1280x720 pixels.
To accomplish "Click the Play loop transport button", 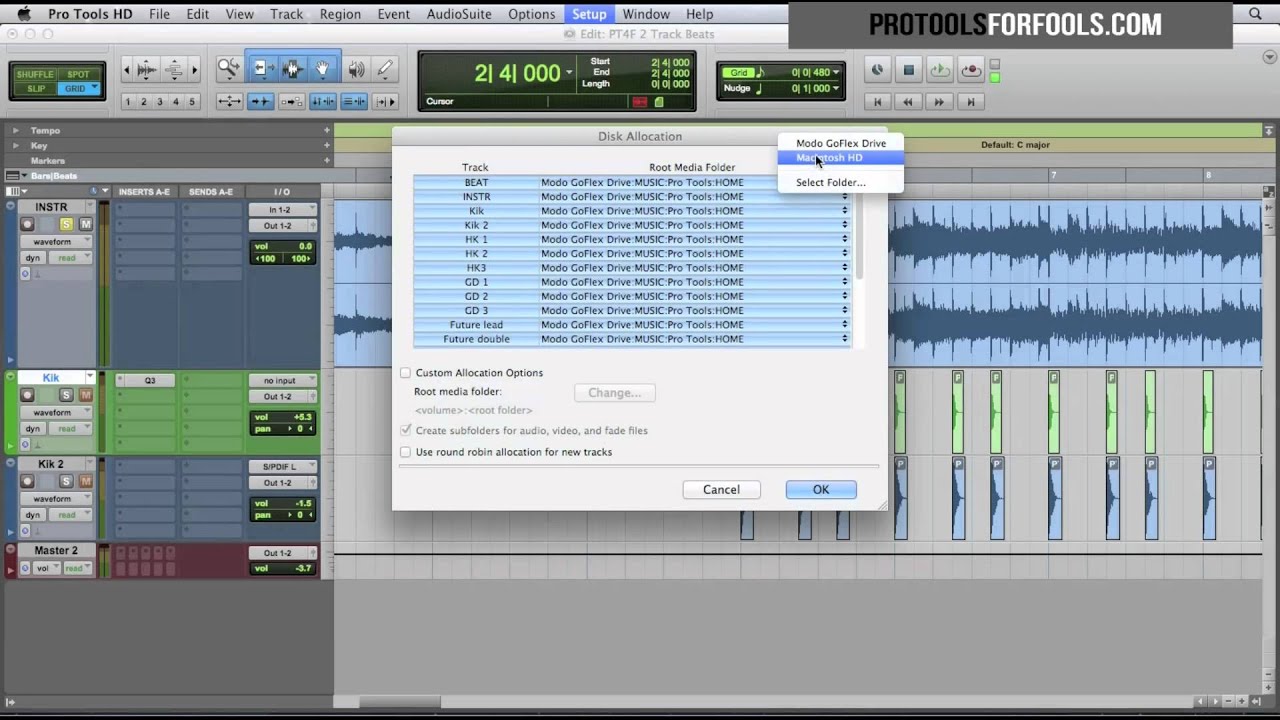I will click(939, 70).
